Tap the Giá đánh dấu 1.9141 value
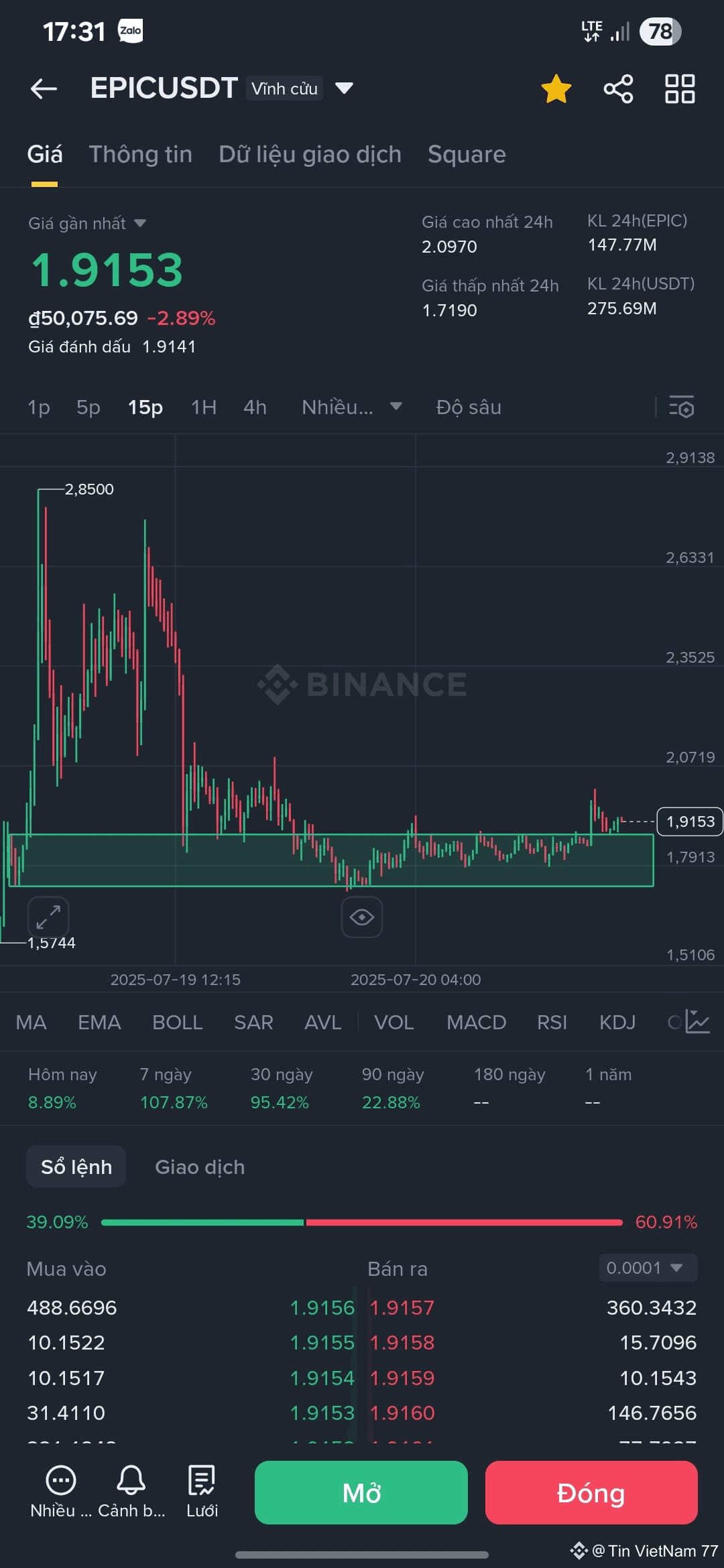724x1568 pixels. point(169,346)
